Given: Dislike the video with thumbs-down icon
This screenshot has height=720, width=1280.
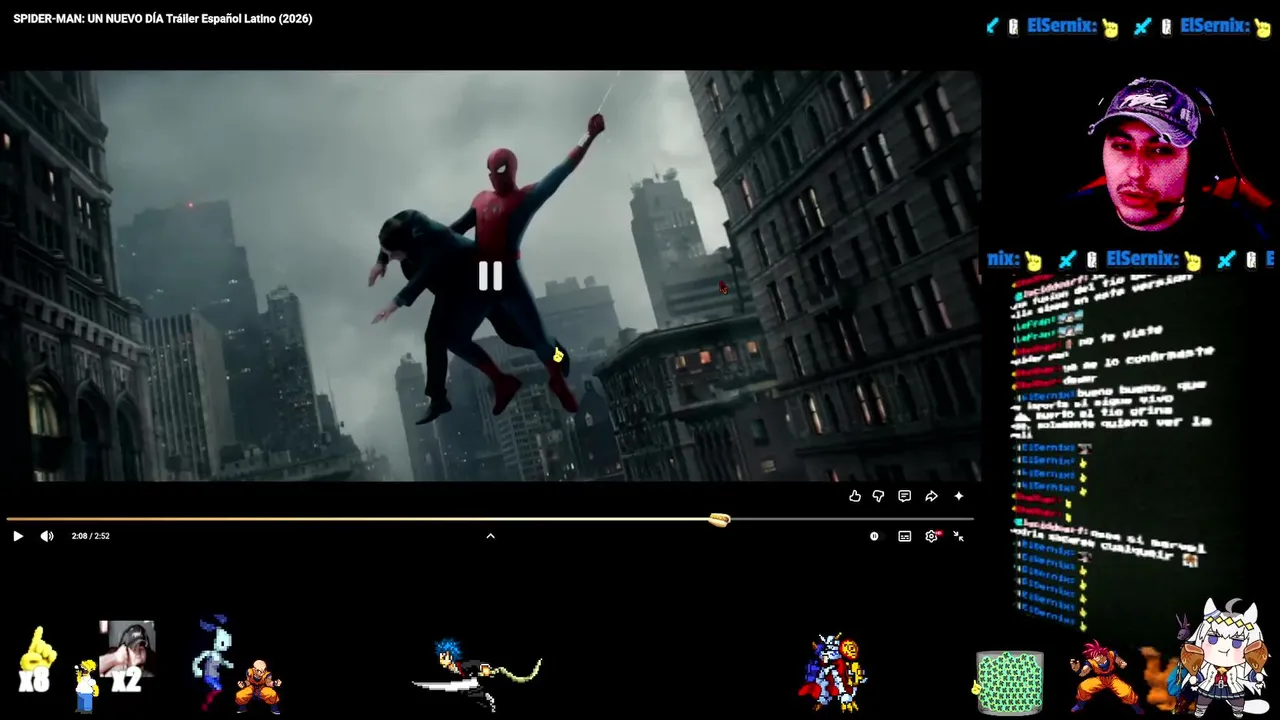Looking at the screenshot, I should pyautogui.click(x=878, y=496).
